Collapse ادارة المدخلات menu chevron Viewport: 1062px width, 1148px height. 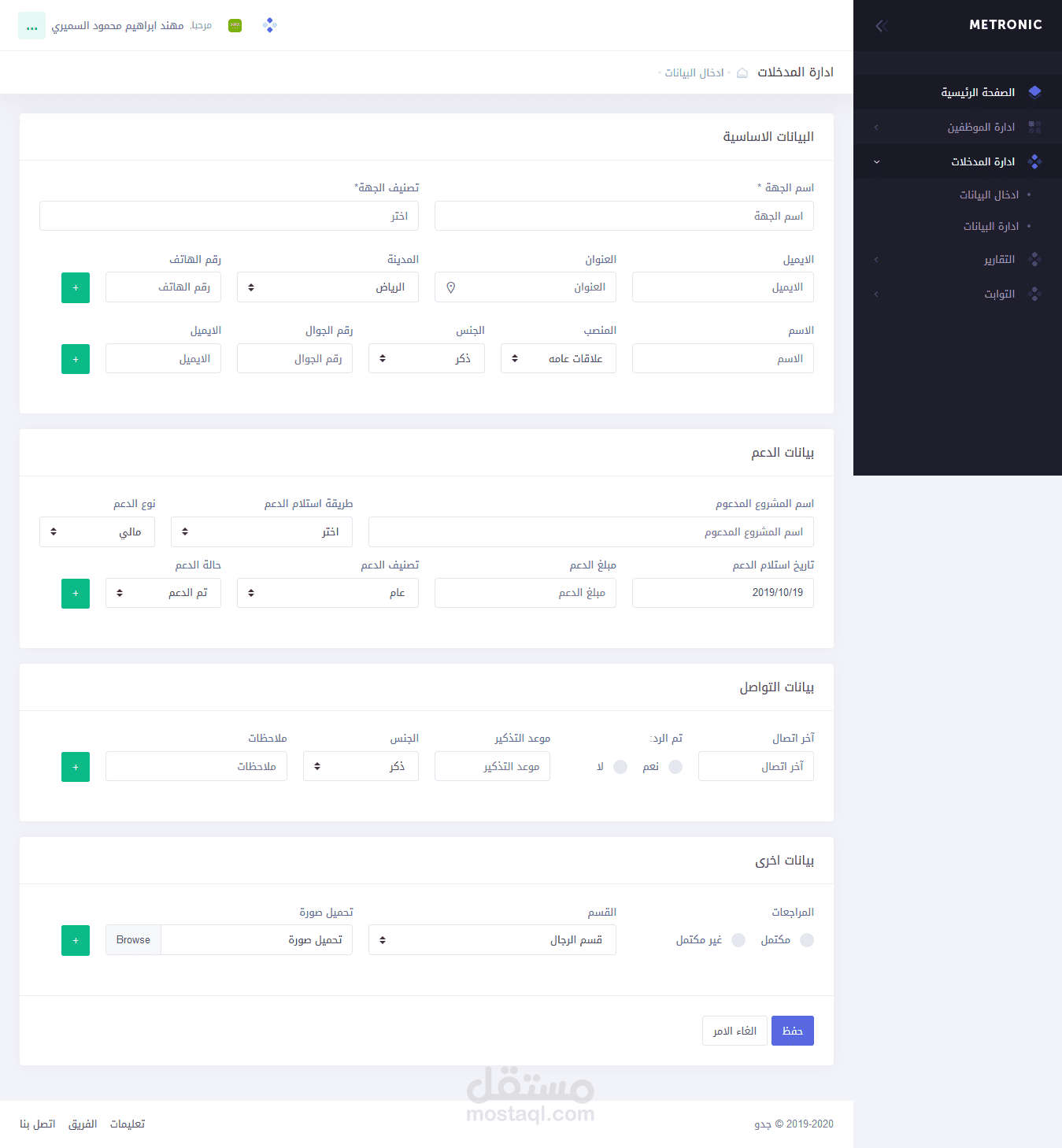coord(876,161)
